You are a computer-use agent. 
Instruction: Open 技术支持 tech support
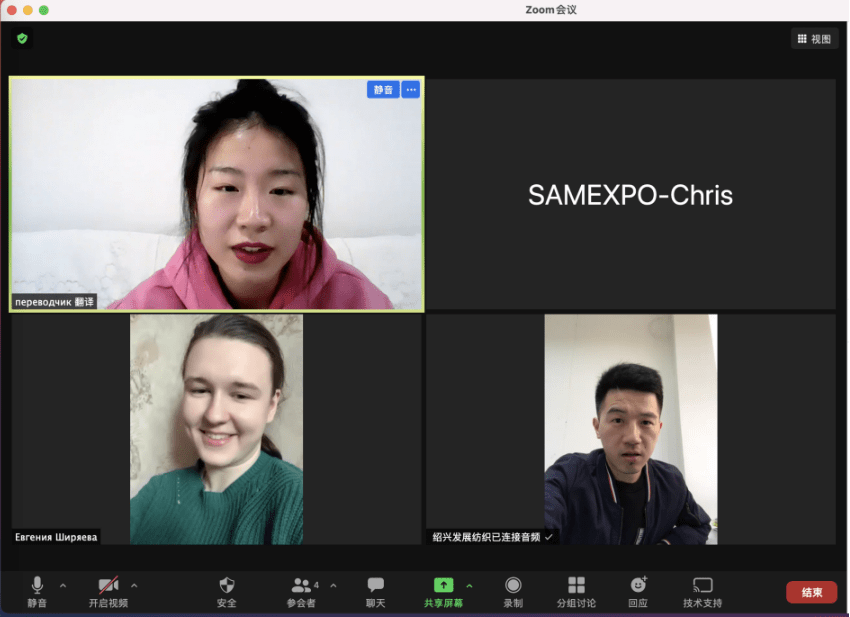point(702,591)
